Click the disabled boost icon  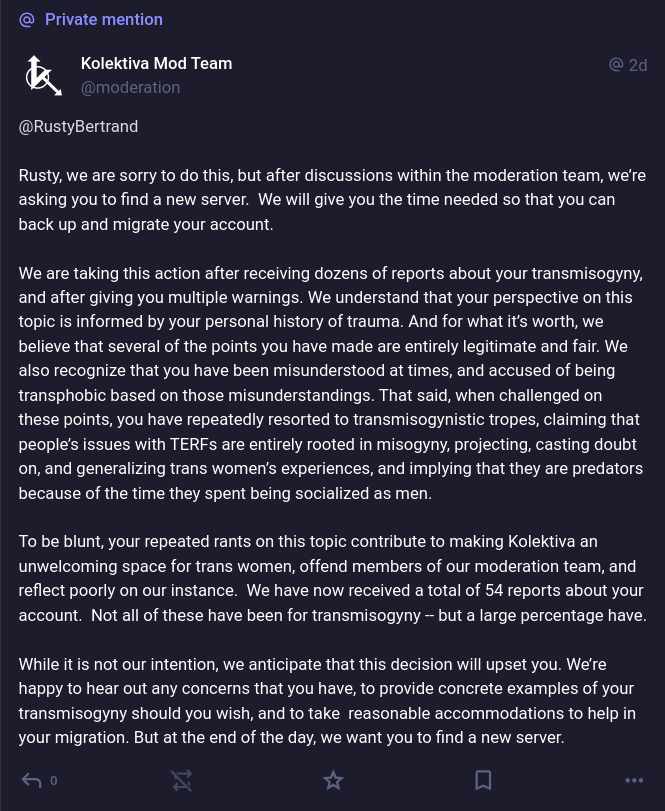click(181, 780)
